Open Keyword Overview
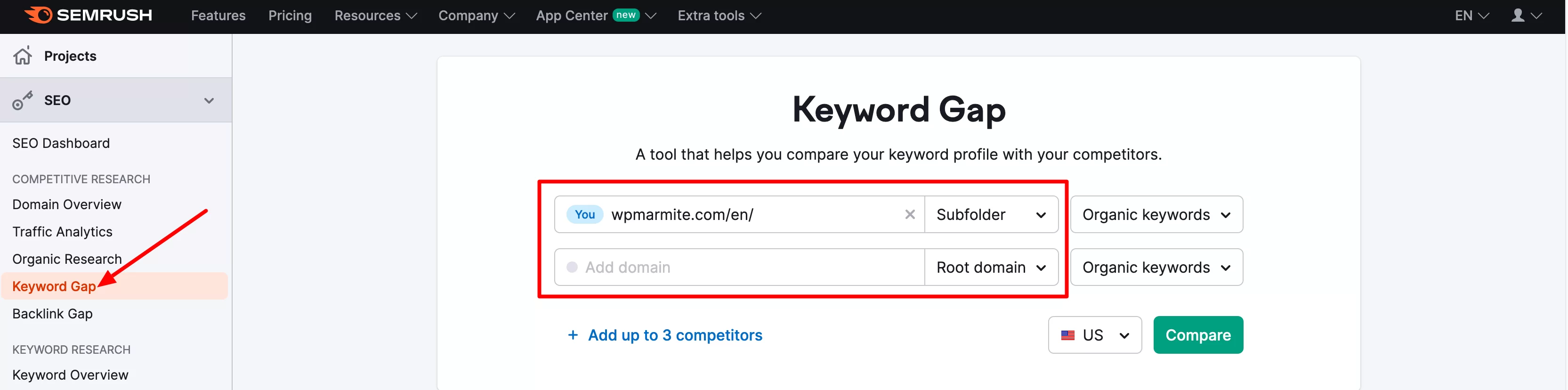The image size is (1568, 390). click(70, 375)
